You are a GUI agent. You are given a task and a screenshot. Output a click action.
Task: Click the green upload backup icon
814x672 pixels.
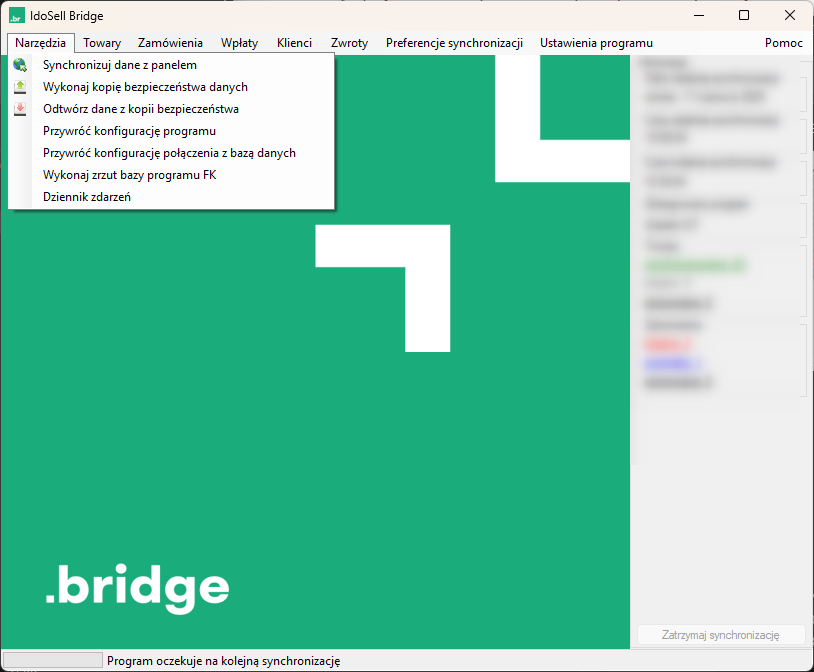[x=20, y=87]
